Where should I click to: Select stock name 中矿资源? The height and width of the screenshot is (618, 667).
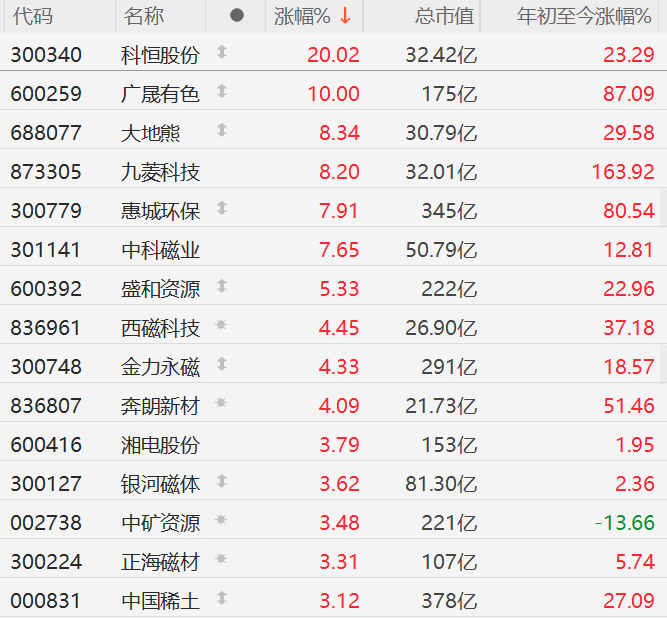point(160,523)
